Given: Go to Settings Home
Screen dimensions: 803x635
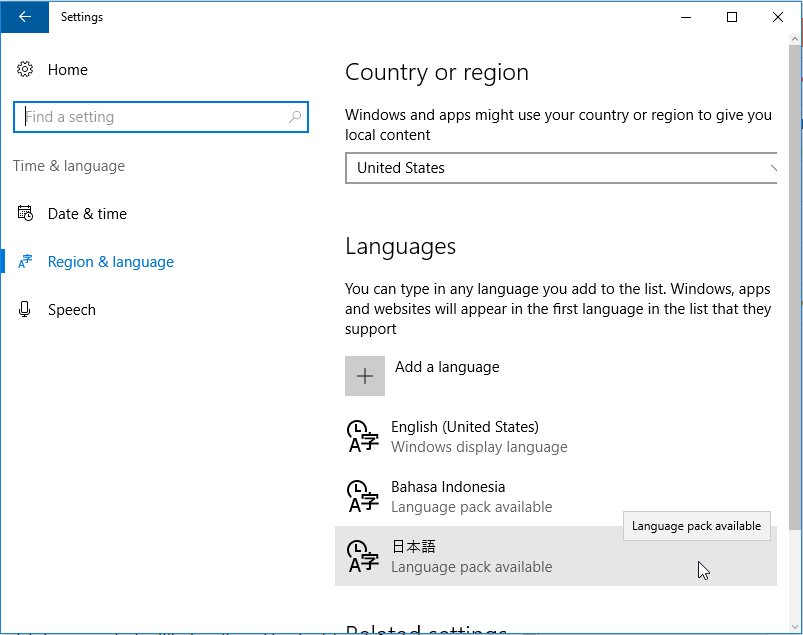Looking at the screenshot, I should click(x=68, y=70).
